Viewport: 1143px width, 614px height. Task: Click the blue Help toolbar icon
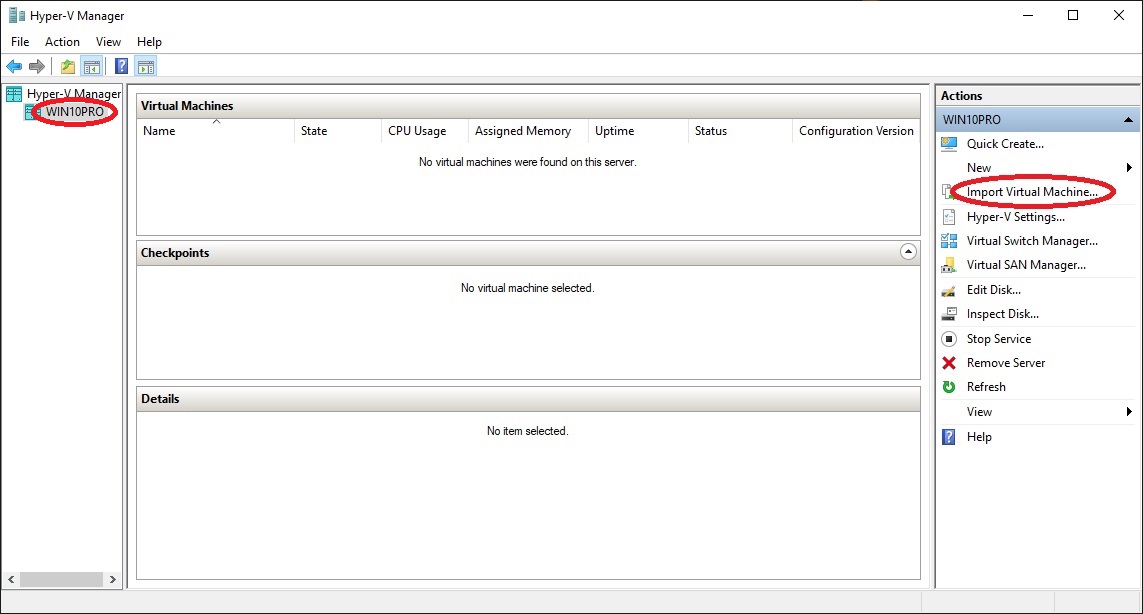(x=122, y=67)
